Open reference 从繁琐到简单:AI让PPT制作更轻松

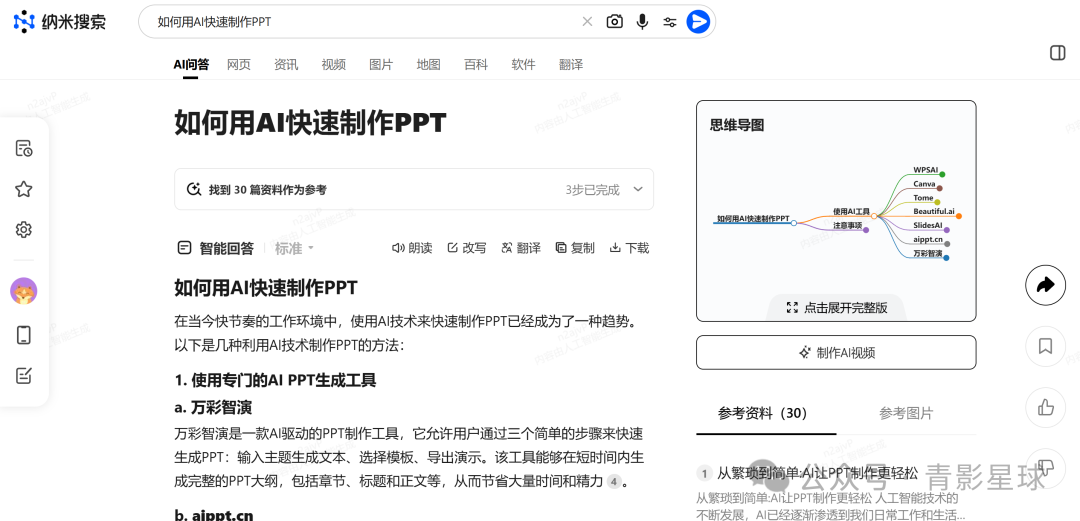pyautogui.click(x=818, y=473)
